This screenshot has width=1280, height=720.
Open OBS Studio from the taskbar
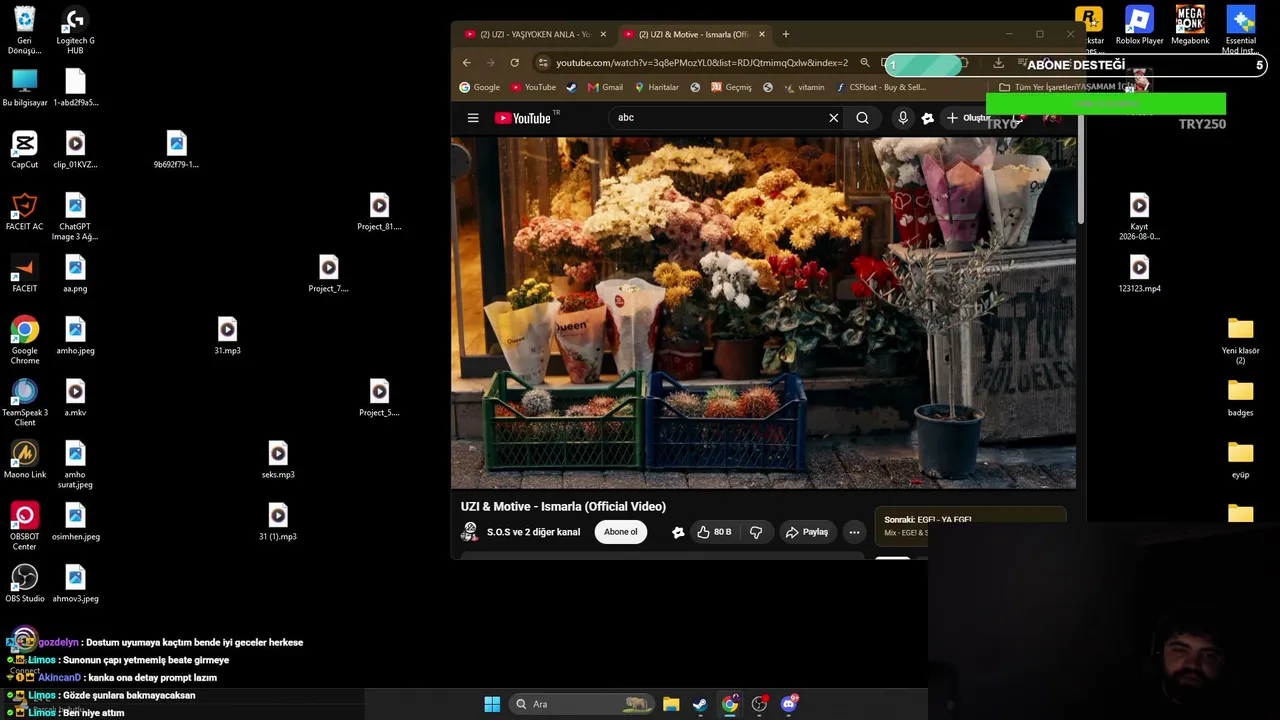(760, 704)
